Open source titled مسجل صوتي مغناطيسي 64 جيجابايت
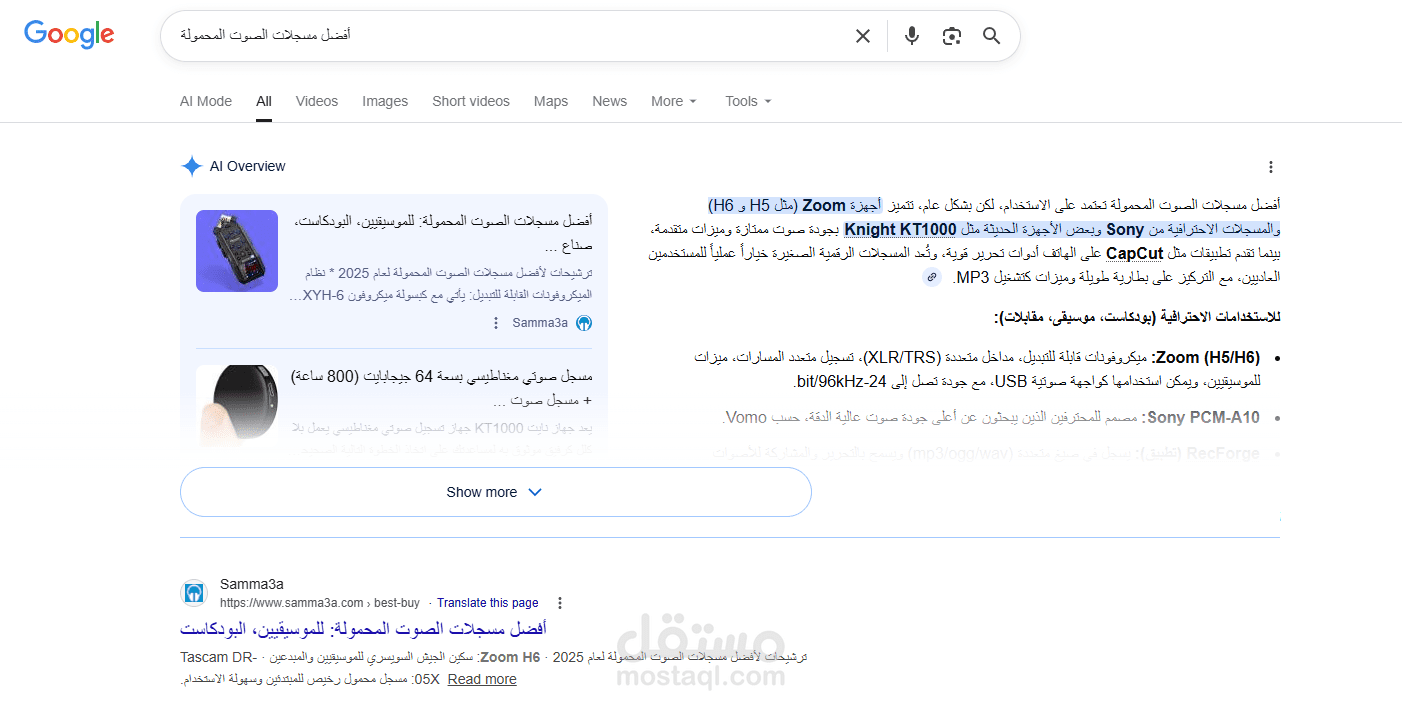1402x705 pixels. 442,388
